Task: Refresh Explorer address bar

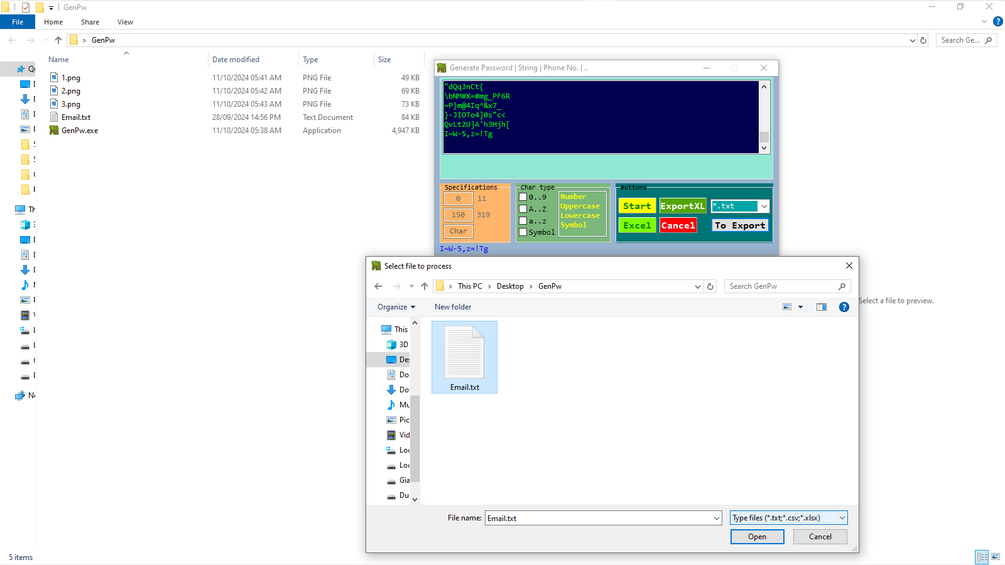Action: [923, 40]
